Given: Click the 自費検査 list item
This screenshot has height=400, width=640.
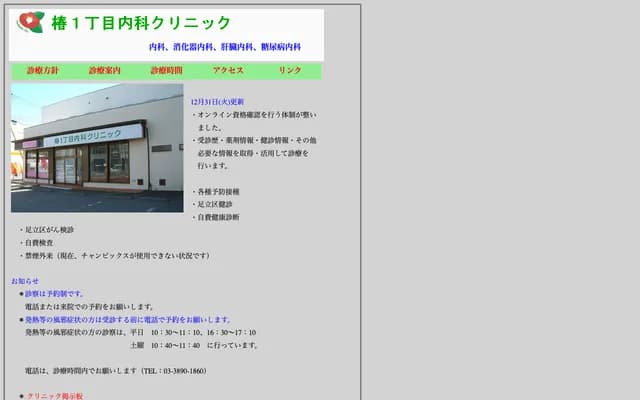Looking at the screenshot, I should click(x=36, y=242).
